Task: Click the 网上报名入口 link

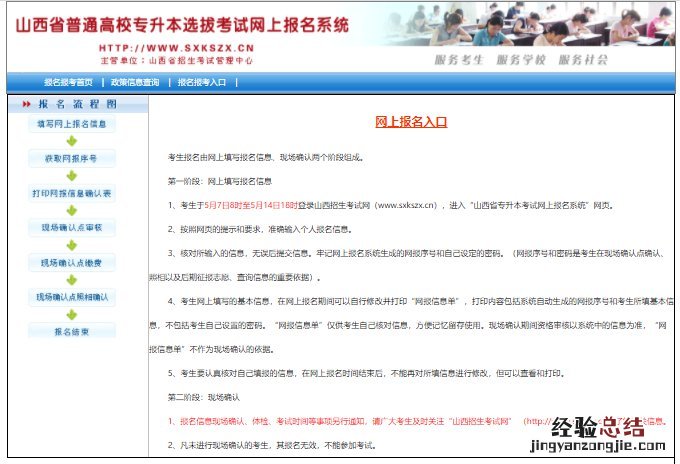Action: coord(411,122)
